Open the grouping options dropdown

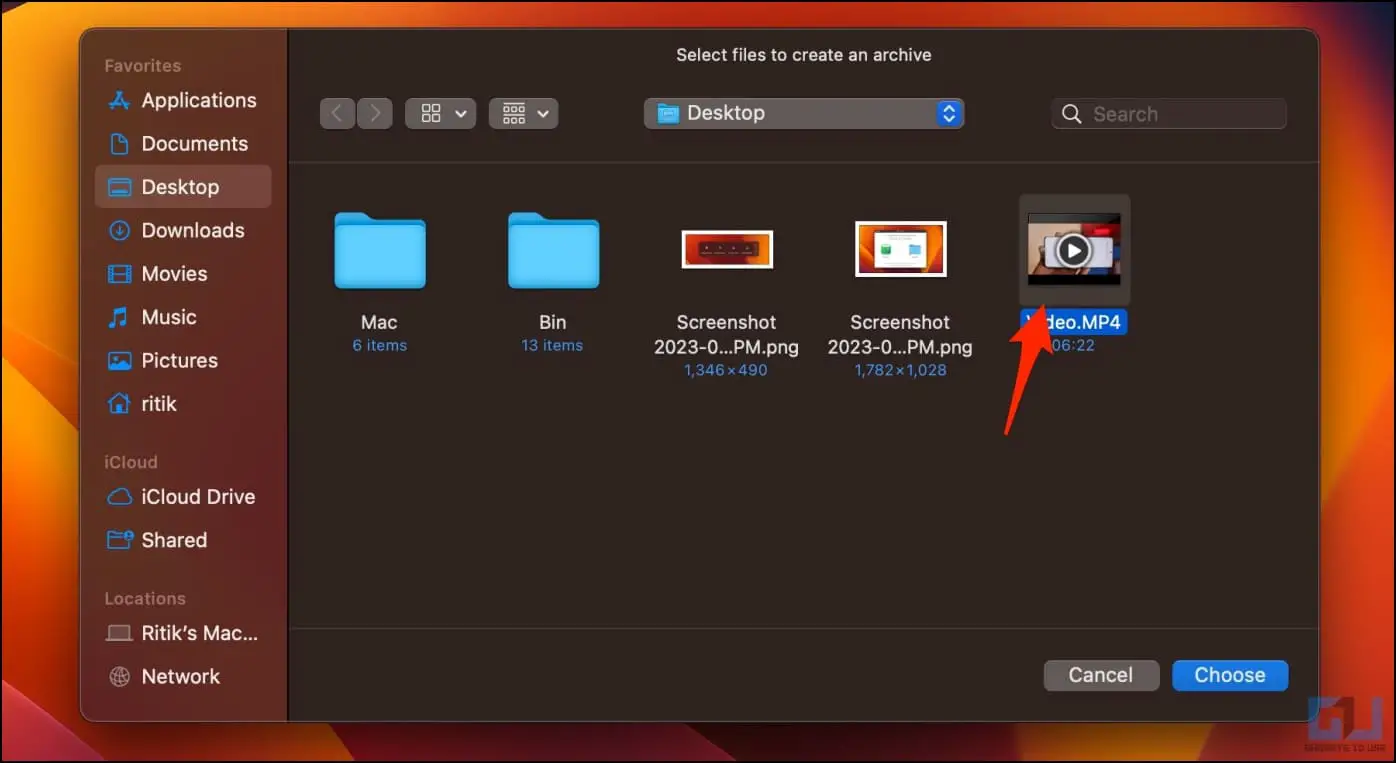click(x=523, y=113)
